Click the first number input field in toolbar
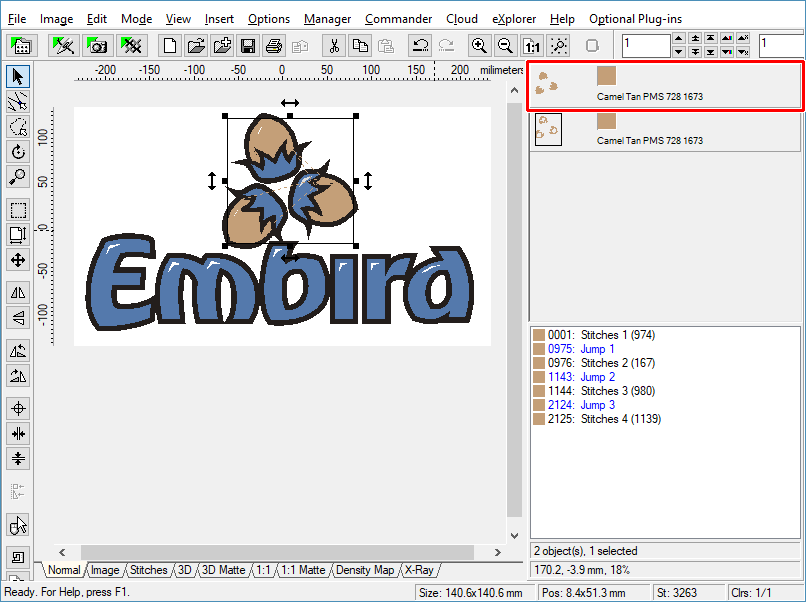This screenshot has width=806, height=602. click(x=646, y=46)
